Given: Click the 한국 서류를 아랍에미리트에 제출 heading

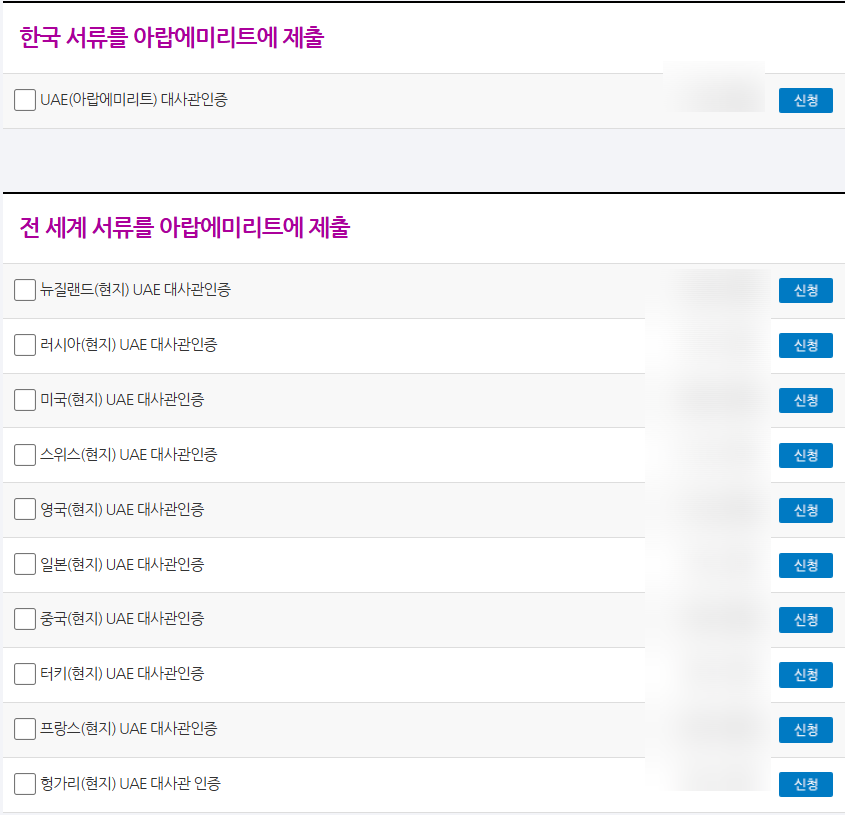Looking at the screenshot, I should pos(171,37).
